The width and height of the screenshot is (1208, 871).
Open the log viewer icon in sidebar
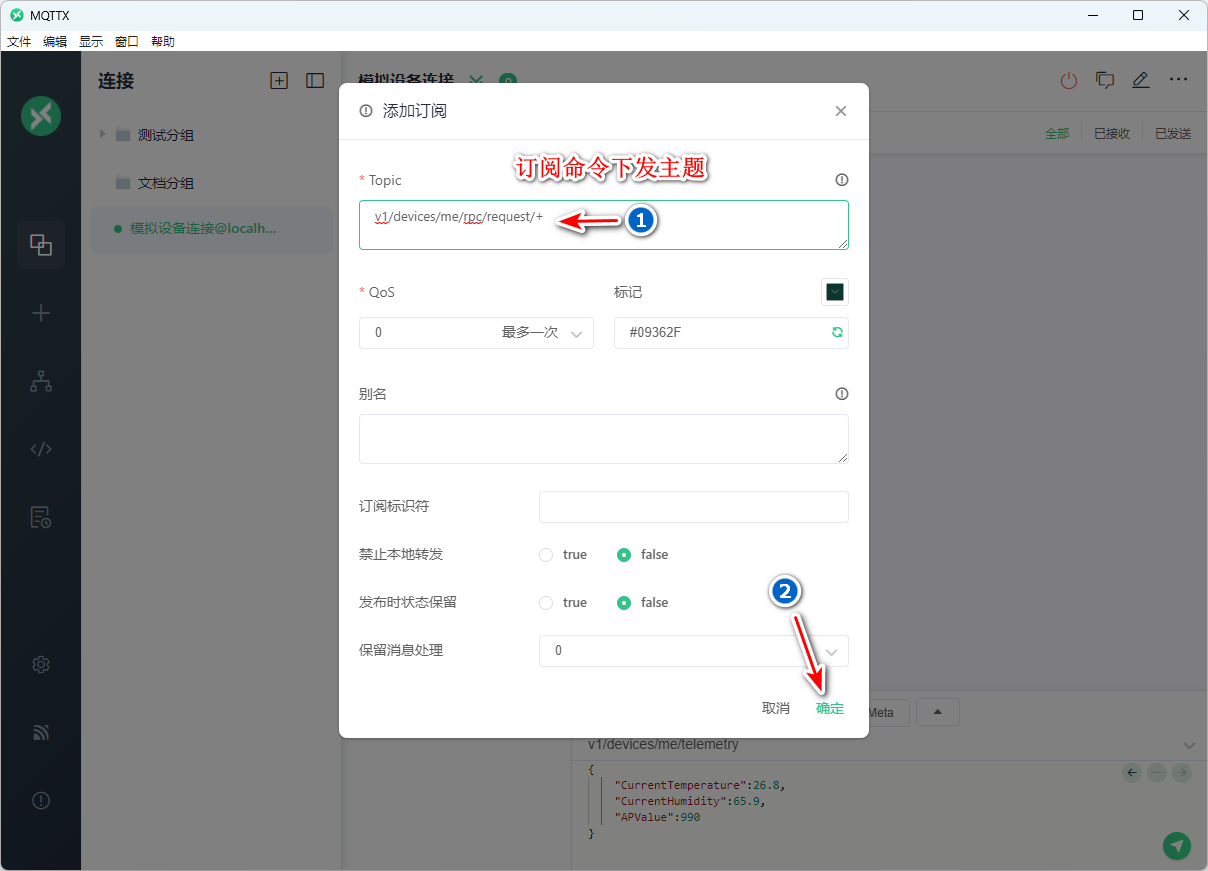[41, 517]
